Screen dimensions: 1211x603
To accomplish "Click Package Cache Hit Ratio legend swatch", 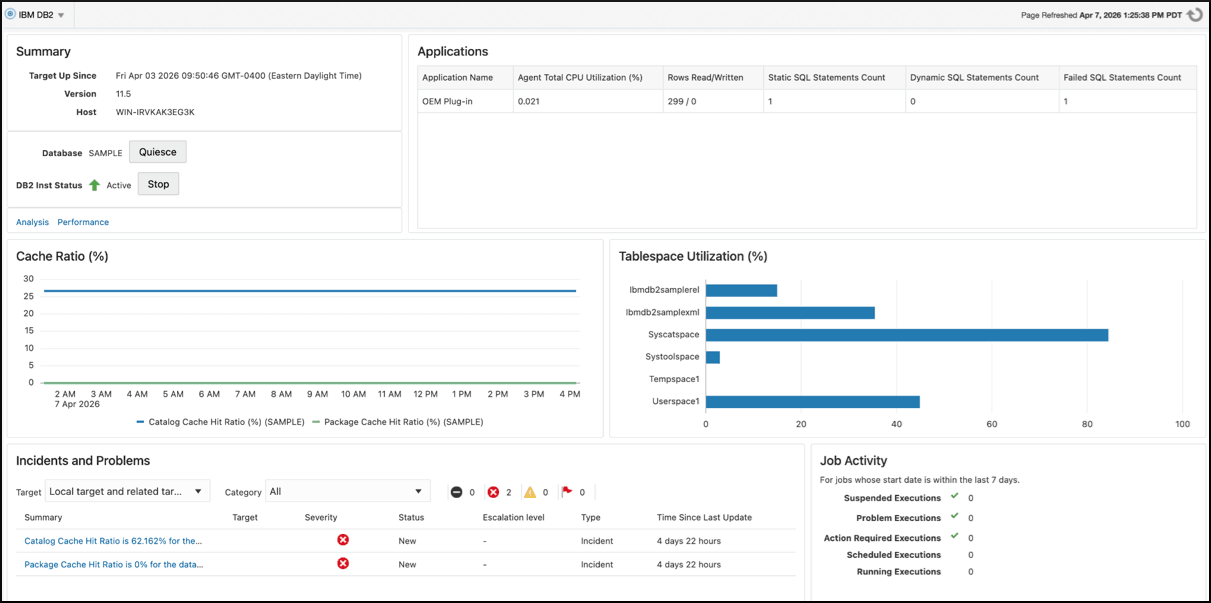I will (x=316, y=422).
